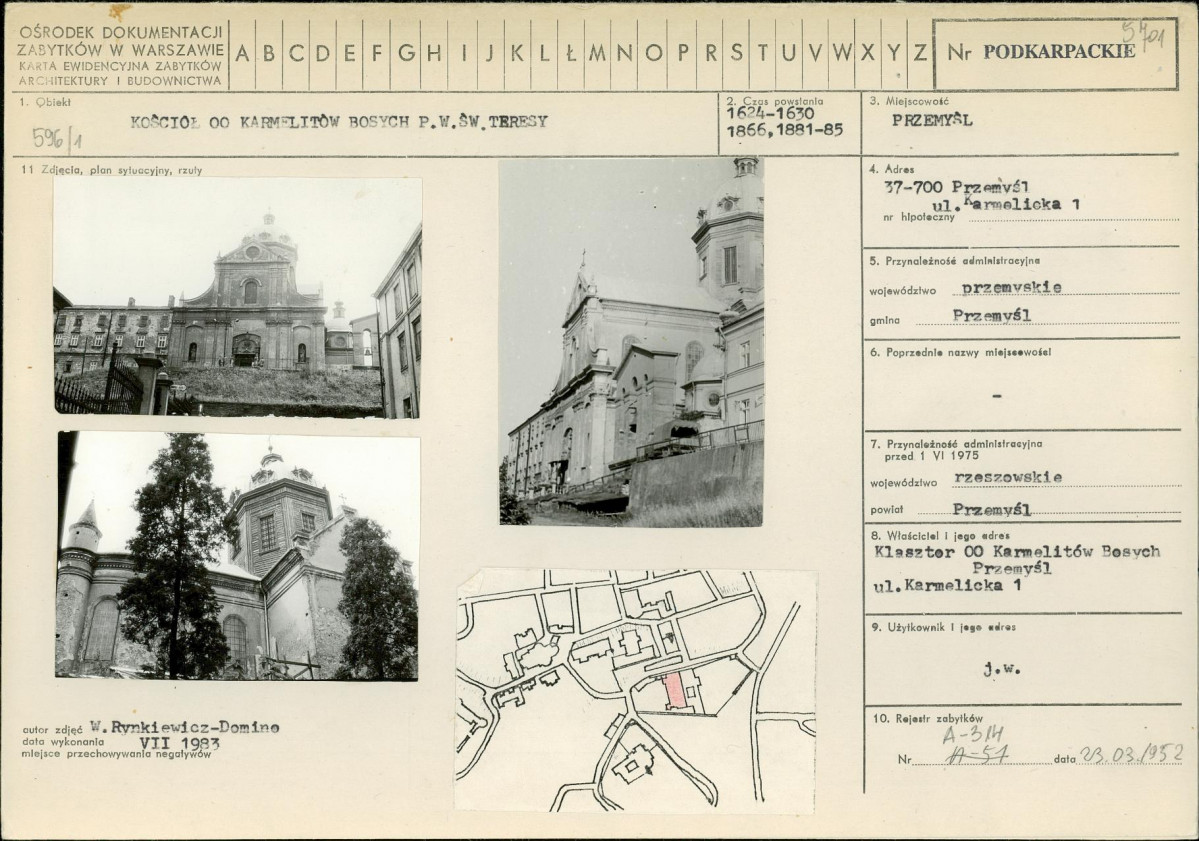1199x841 pixels.
Task: Open the tall side-view church photograph
Action: point(631,342)
